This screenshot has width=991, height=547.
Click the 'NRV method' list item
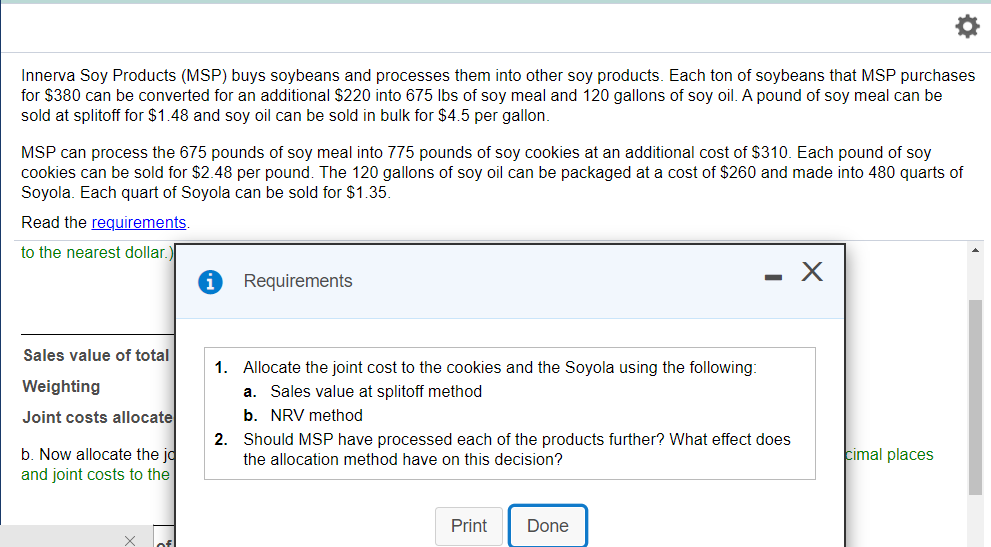(x=316, y=415)
